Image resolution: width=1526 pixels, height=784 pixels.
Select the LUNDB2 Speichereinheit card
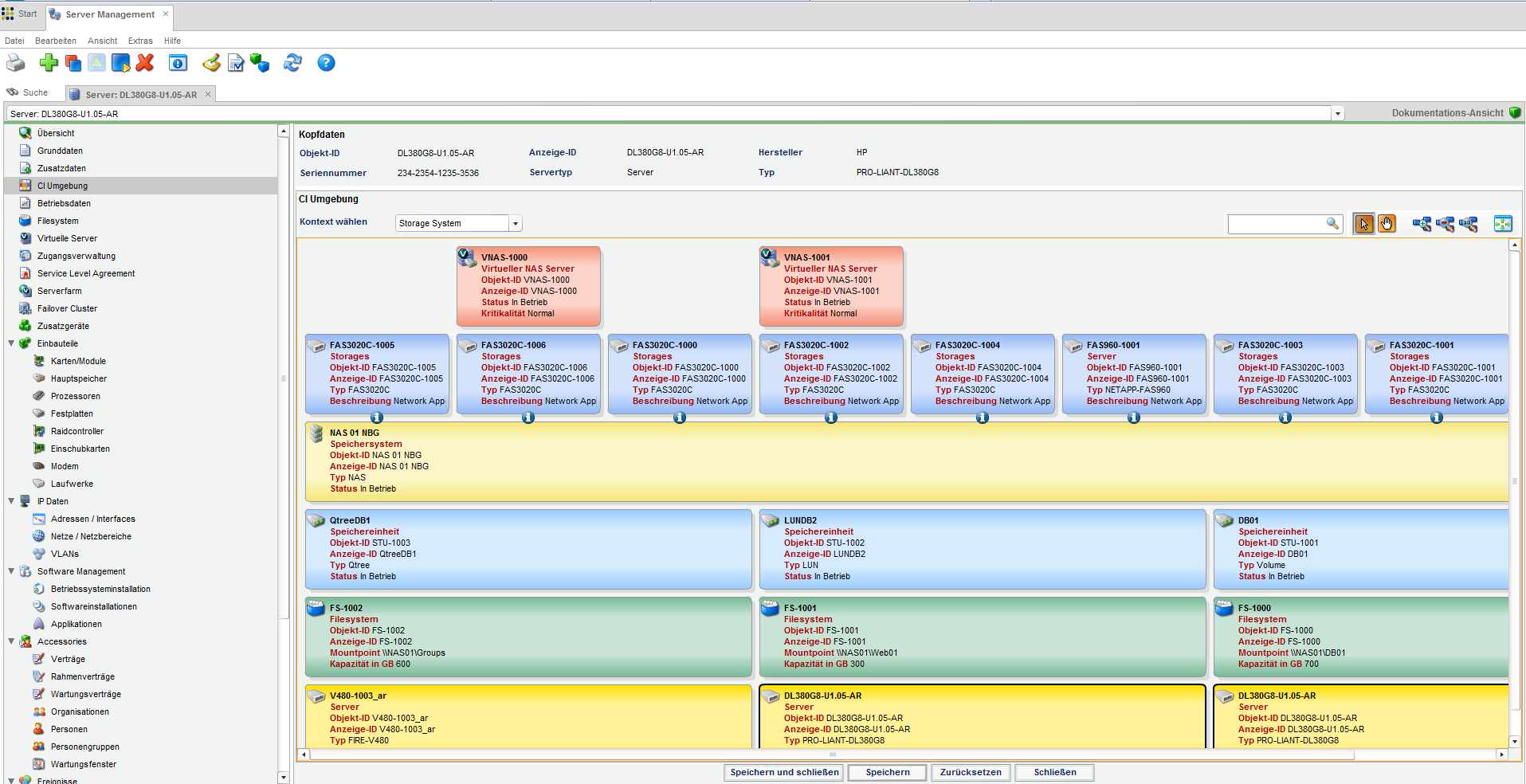[x=983, y=549]
